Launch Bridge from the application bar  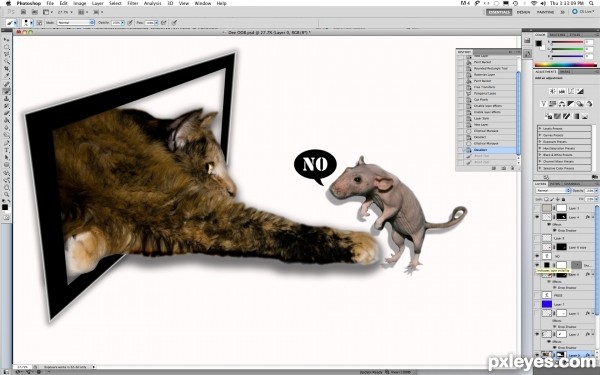(x=23, y=12)
